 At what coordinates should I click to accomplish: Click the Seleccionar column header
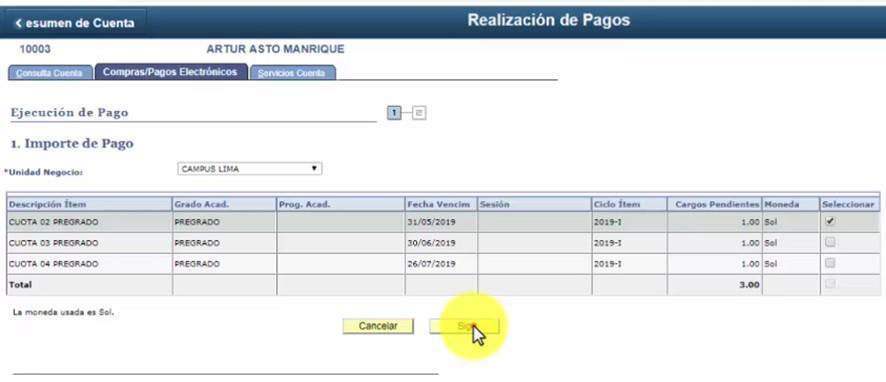850,205
